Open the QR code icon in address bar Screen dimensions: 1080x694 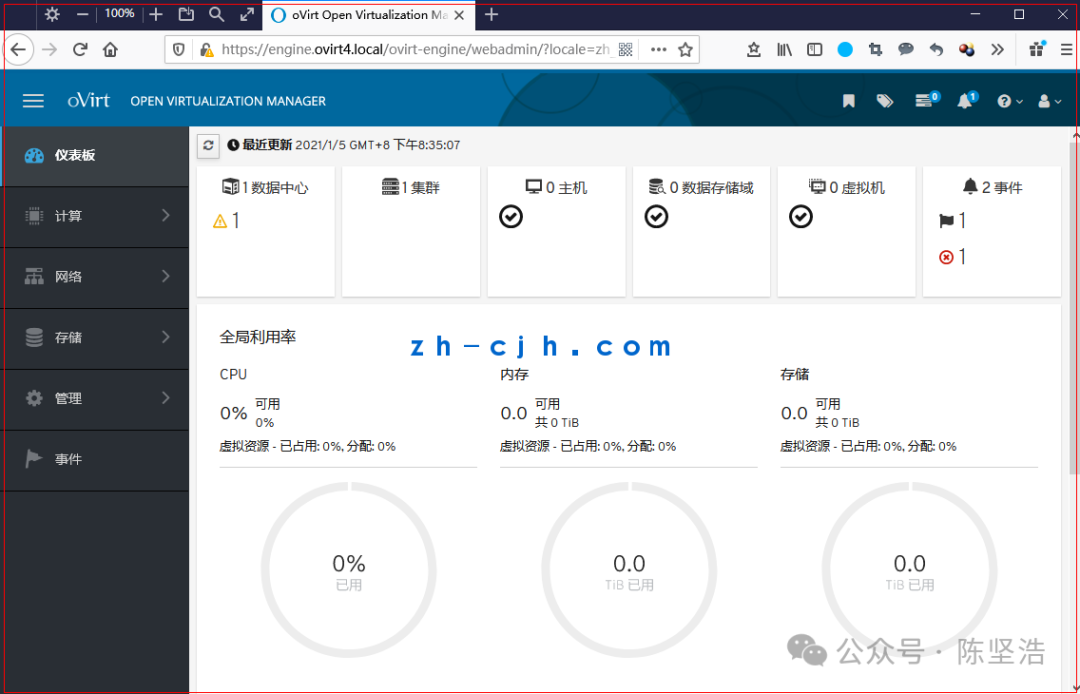(x=625, y=50)
